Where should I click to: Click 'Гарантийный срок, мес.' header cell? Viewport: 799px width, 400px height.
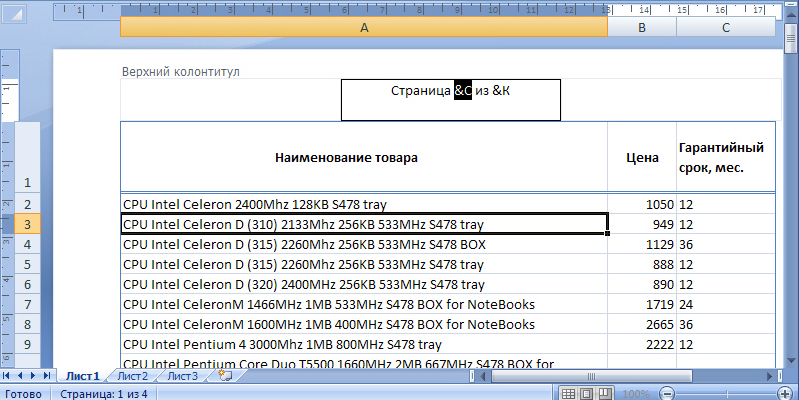(726, 157)
